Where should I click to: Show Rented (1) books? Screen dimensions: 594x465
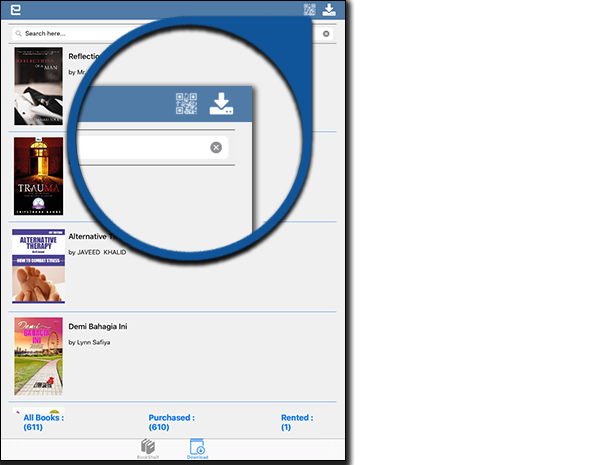pos(297,422)
